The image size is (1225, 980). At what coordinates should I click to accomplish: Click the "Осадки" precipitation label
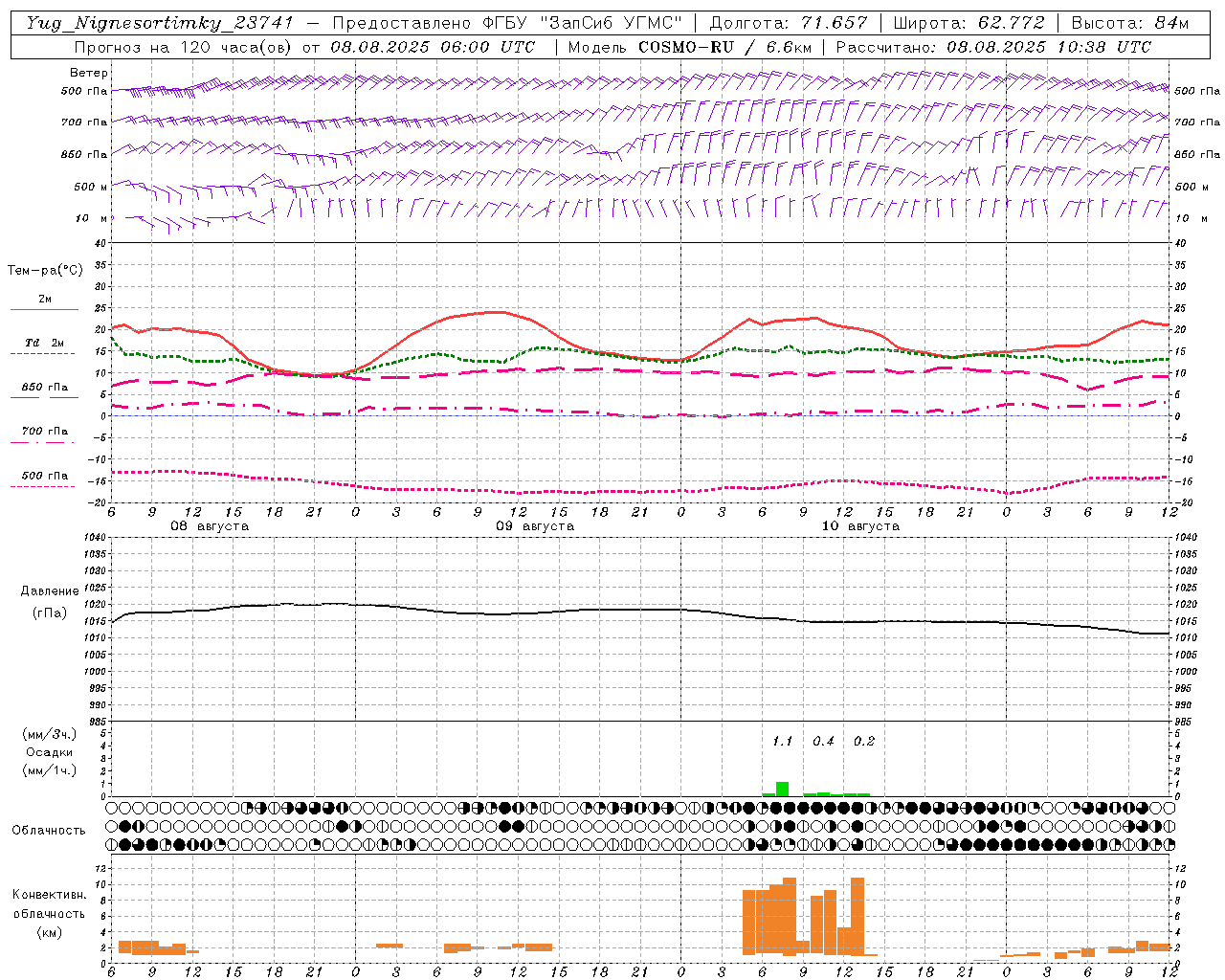coord(50,752)
